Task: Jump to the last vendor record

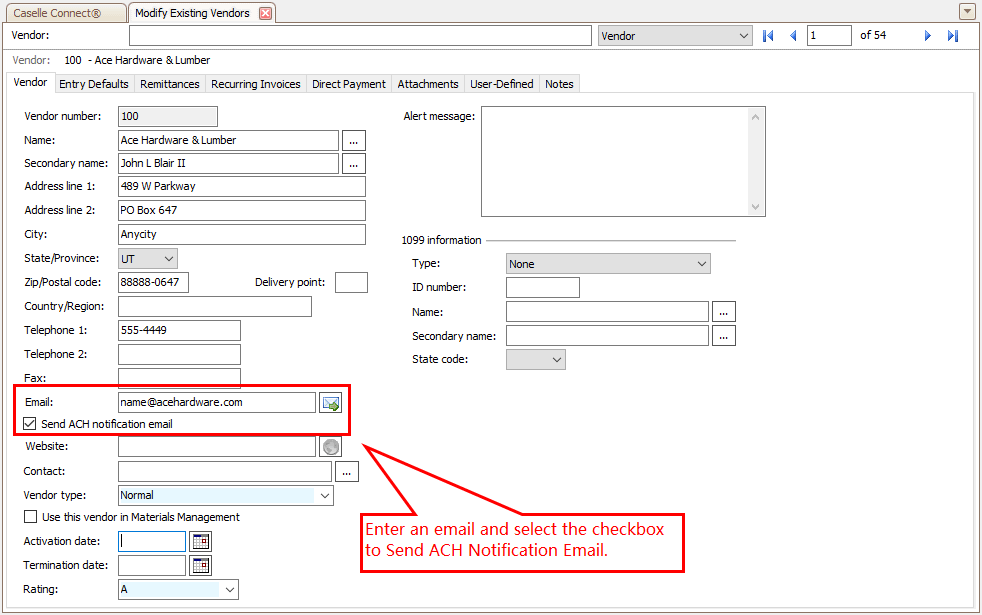Action: click(x=953, y=36)
